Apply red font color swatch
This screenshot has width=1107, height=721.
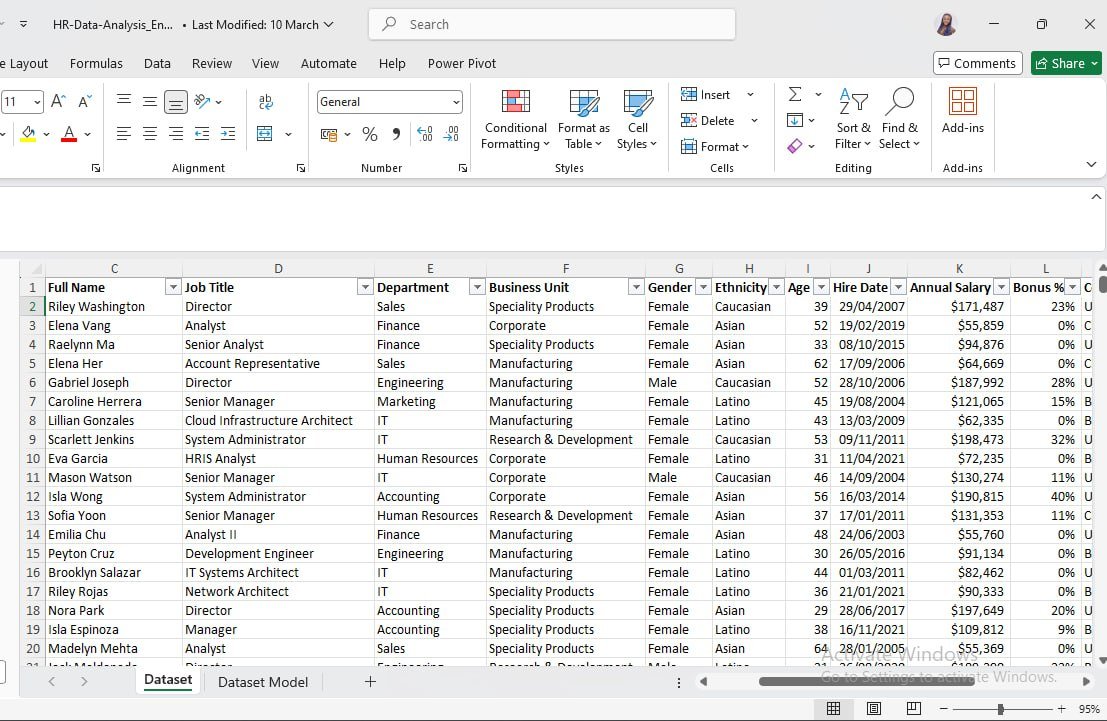tap(69, 133)
